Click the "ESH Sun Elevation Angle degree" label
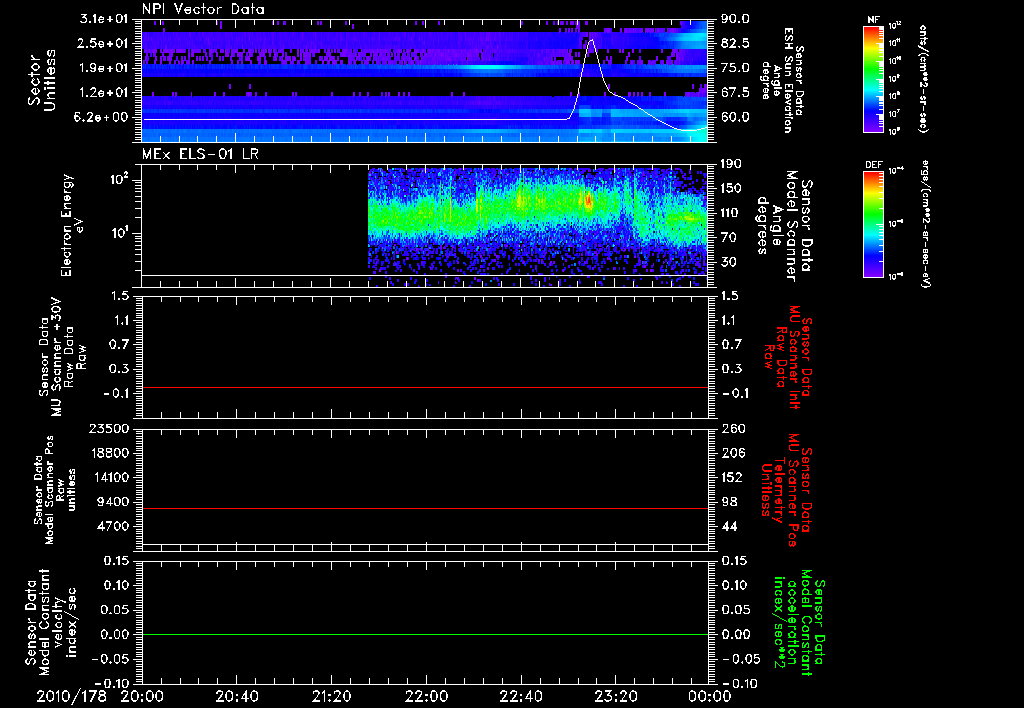This screenshot has height=708, width=1024. (x=783, y=80)
